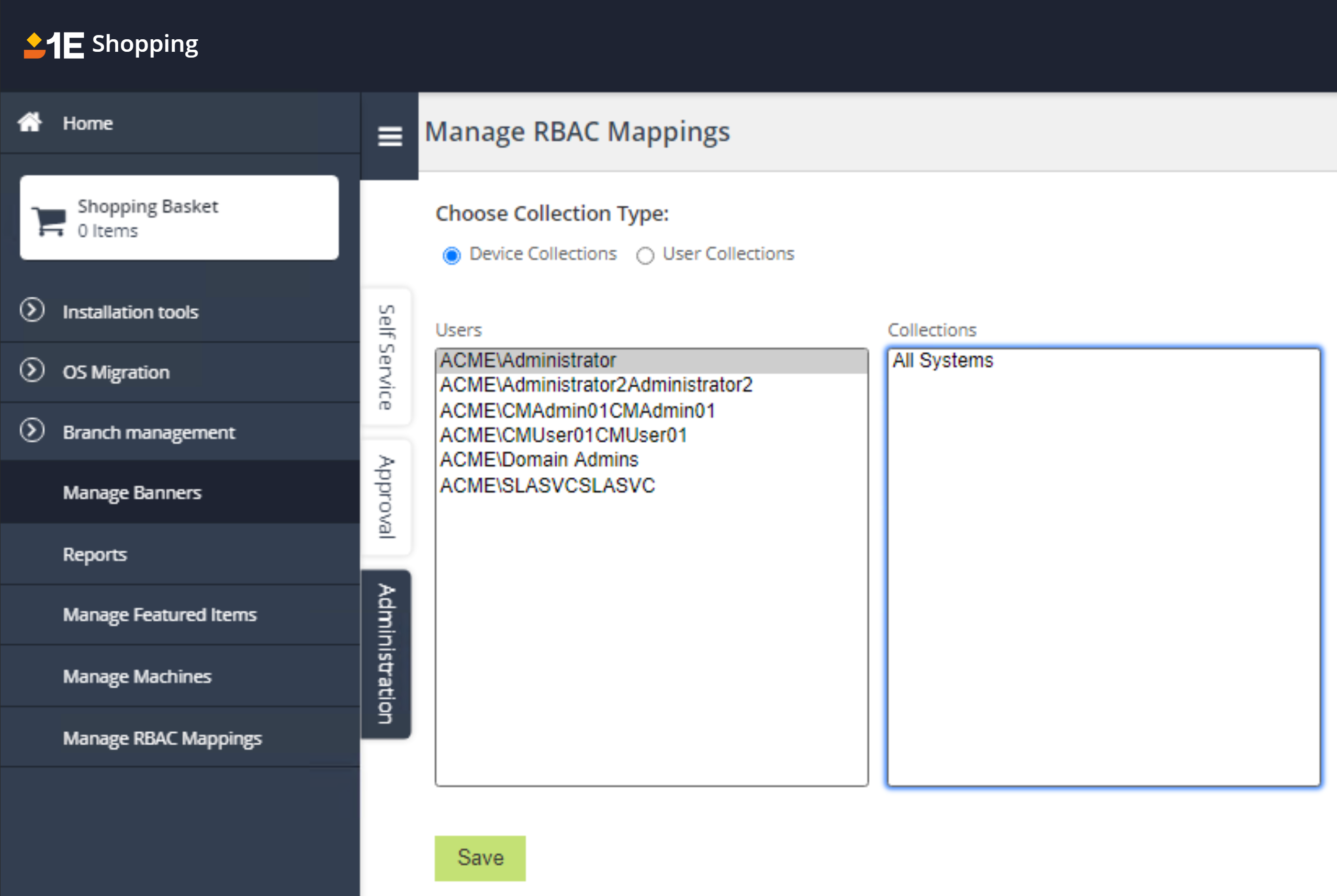Expand Branch management chevron

pyautogui.click(x=32, y=430)
